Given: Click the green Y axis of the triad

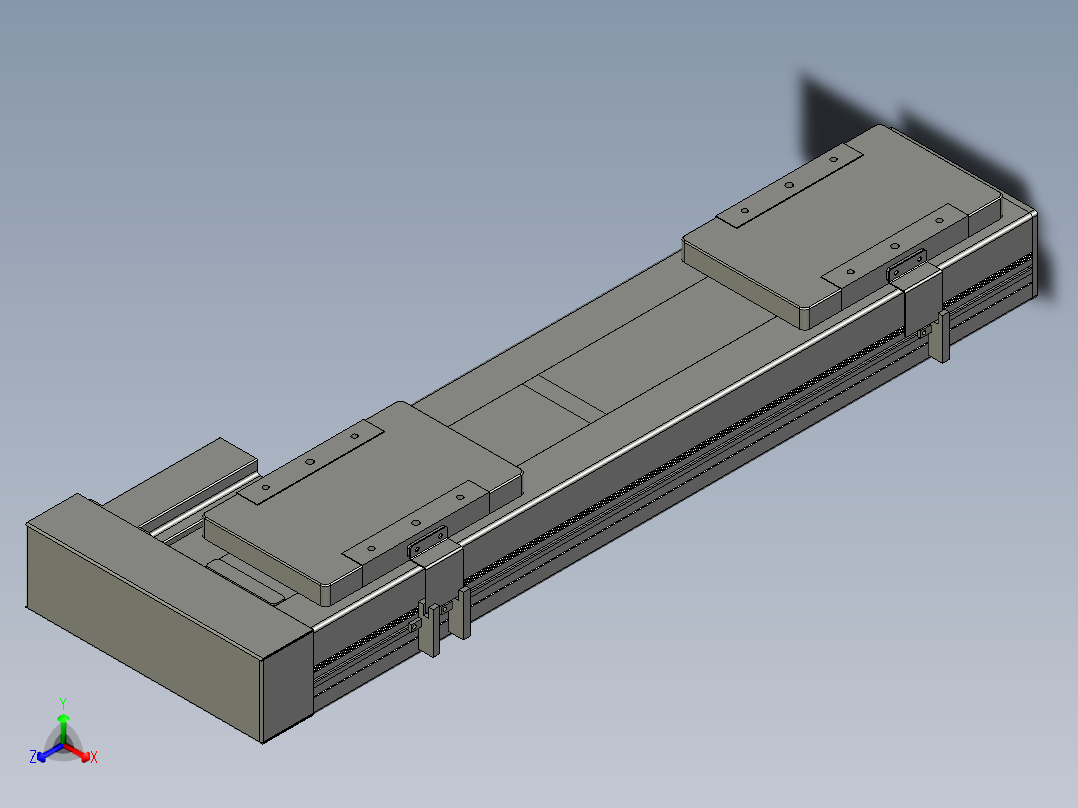Looking at the screenshot, I should pyautogui.click(x=63, y=728).
